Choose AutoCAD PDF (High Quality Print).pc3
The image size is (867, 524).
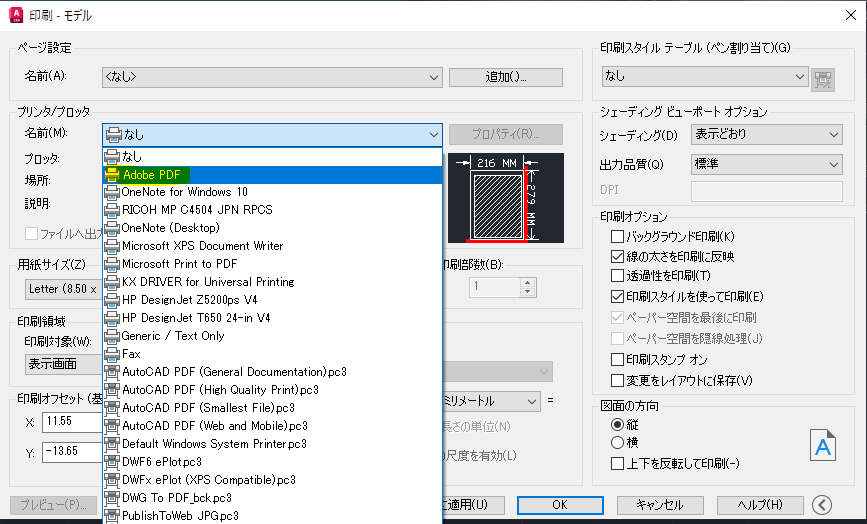point(273,390)
